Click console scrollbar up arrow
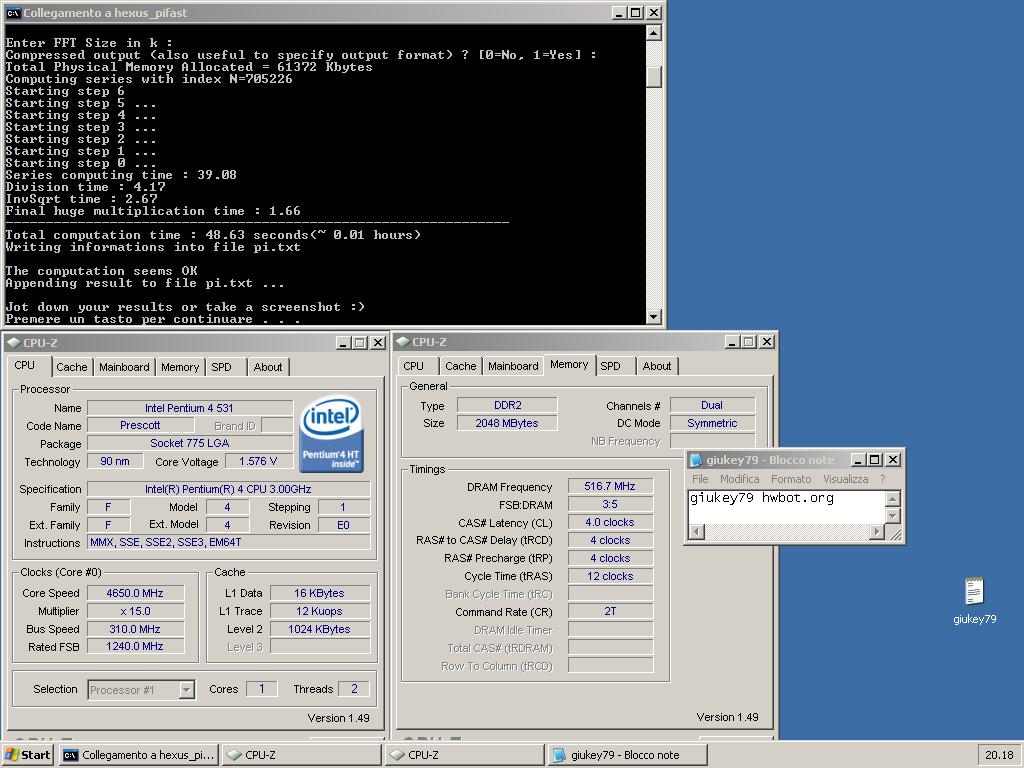Image resolution: width=1024 pixels, height=768 pixels. [x=654, y=33]
